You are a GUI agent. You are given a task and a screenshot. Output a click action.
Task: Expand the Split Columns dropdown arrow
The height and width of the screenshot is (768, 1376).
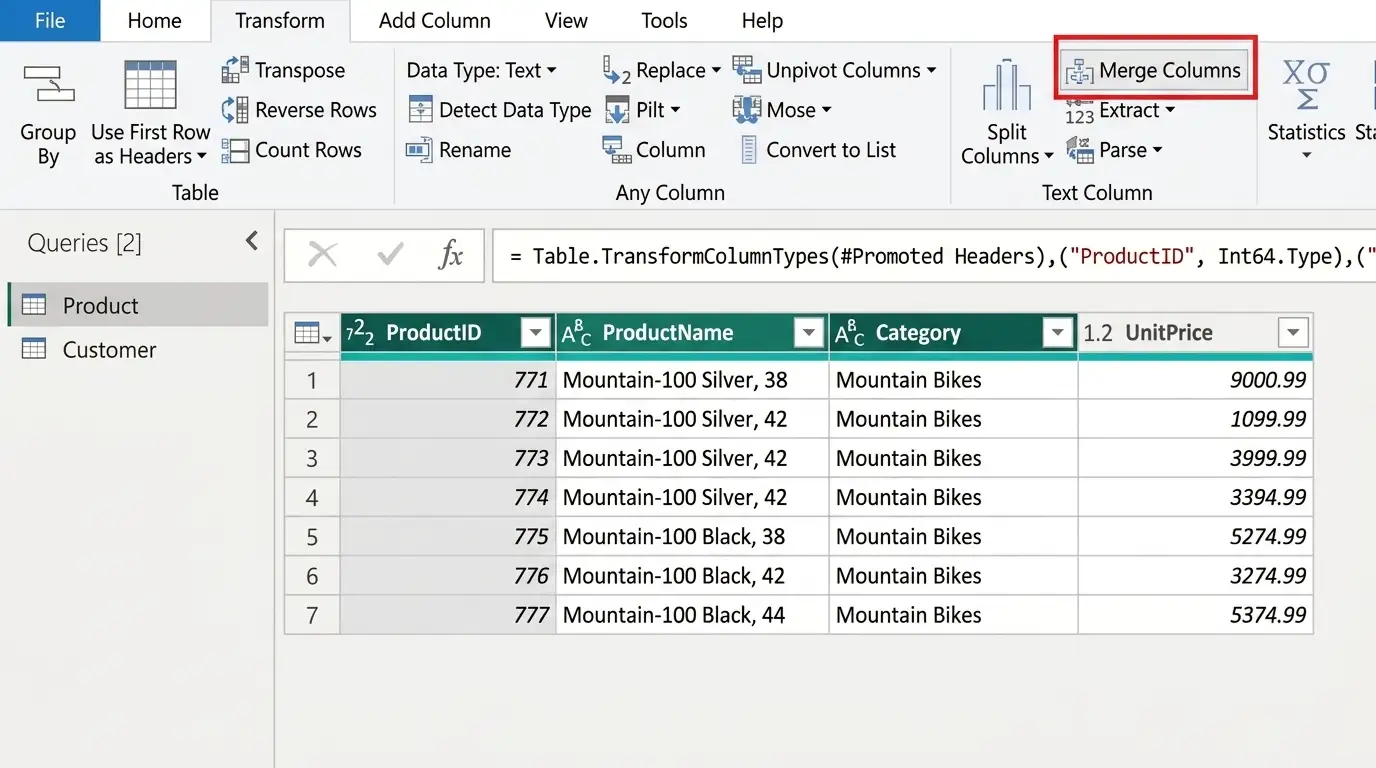(1049, 157)
